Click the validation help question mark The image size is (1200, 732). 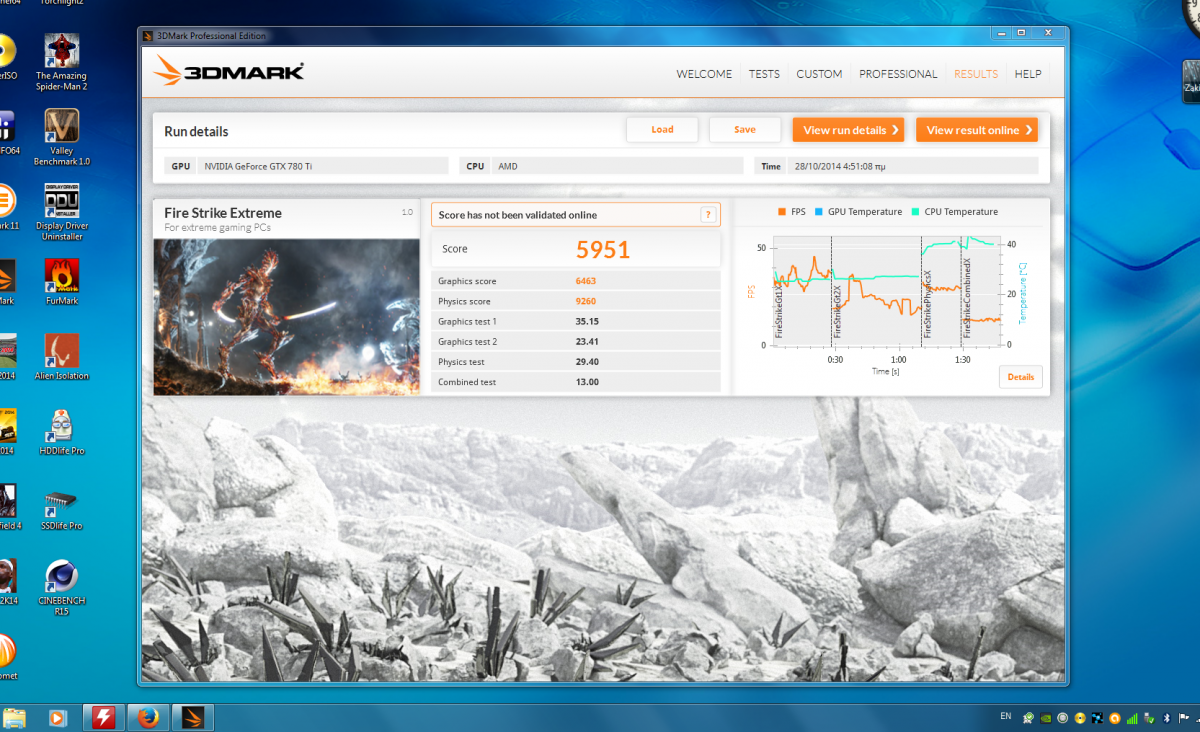click(707, 214)
